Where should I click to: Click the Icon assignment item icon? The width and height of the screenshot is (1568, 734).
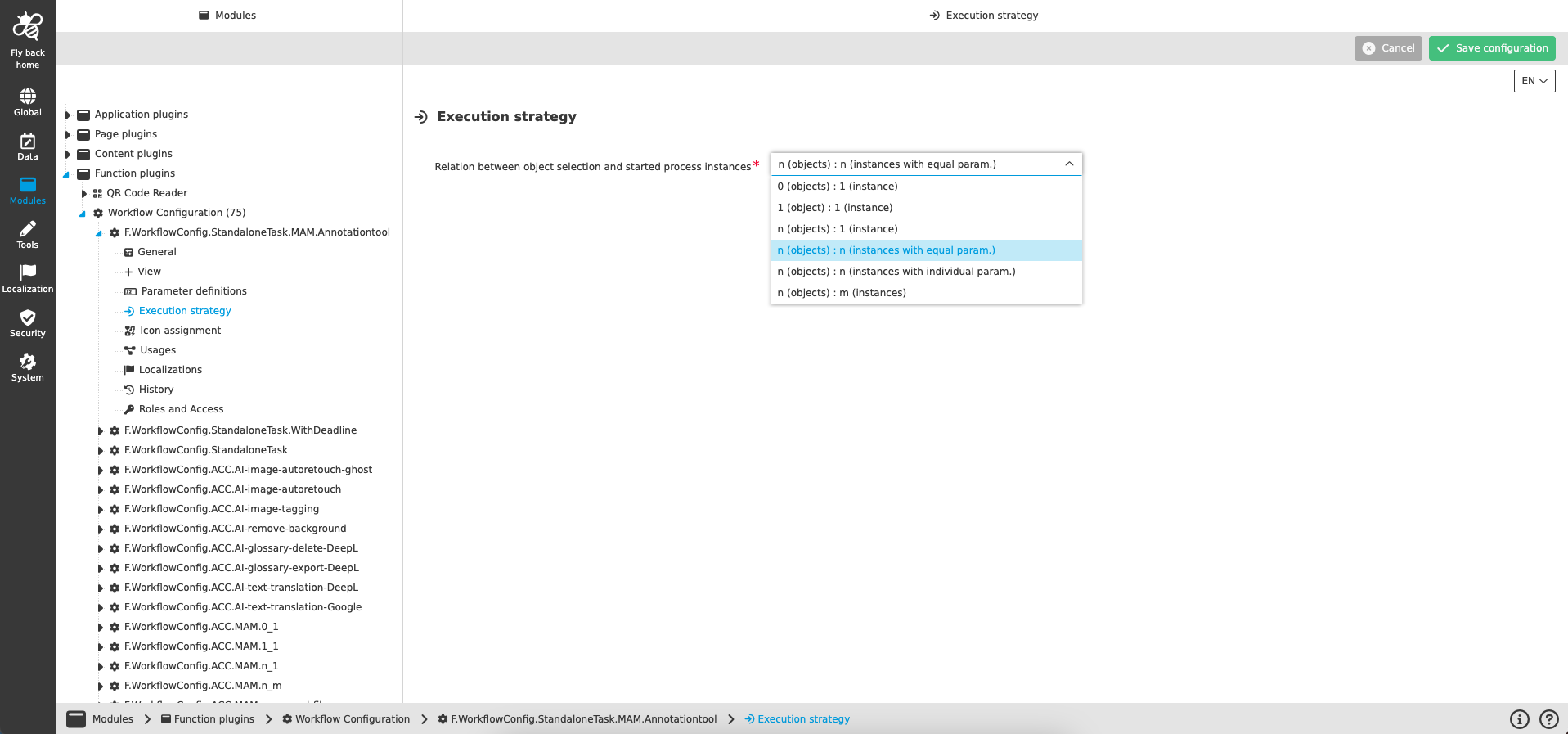[x=129, y=331]
